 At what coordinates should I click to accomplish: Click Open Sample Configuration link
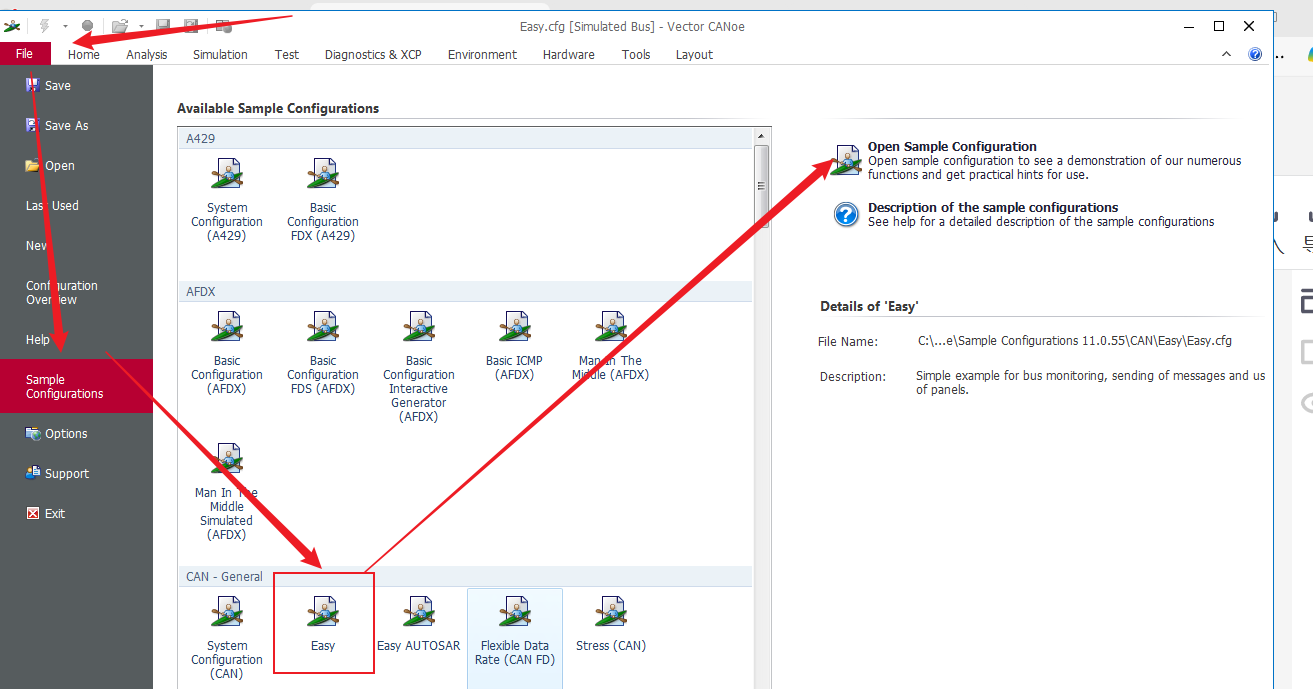tap(952, 146)
